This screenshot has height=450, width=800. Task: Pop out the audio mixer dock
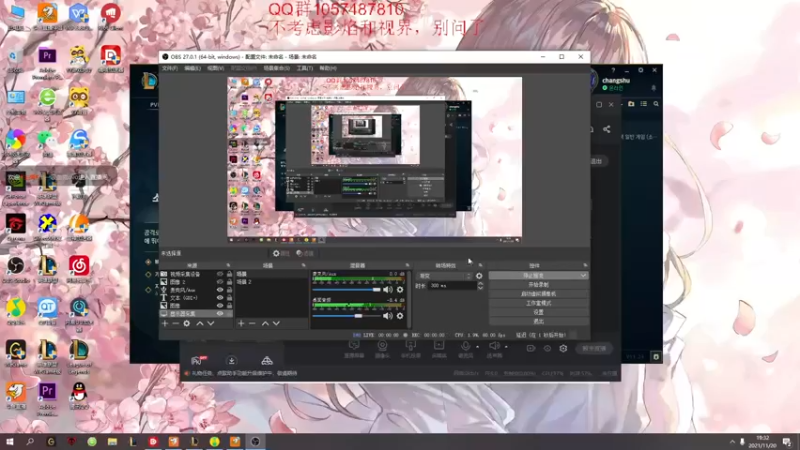click(407, 265)
